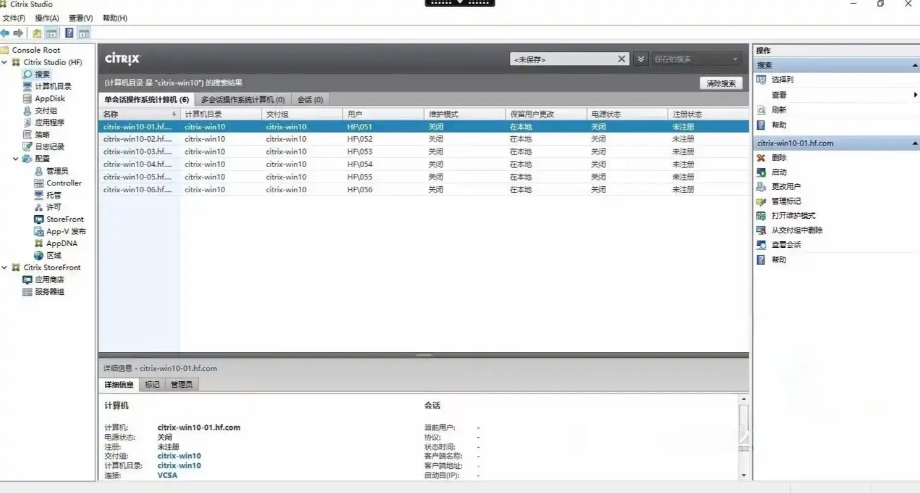The height and width of the screenshot is (493, 920).
Task: Sort by the 电源状态 column header
Action: [627, 114]
